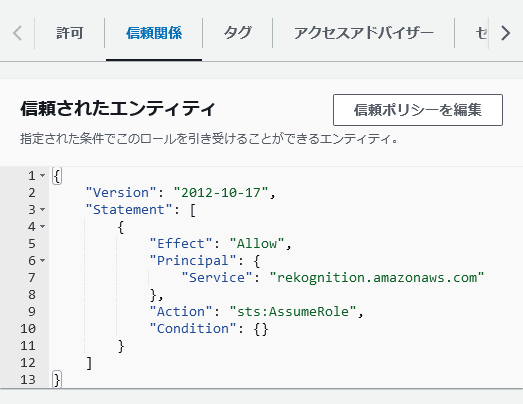Click the 信頼ポリシーを編集 button

click(x=418, y=110)
